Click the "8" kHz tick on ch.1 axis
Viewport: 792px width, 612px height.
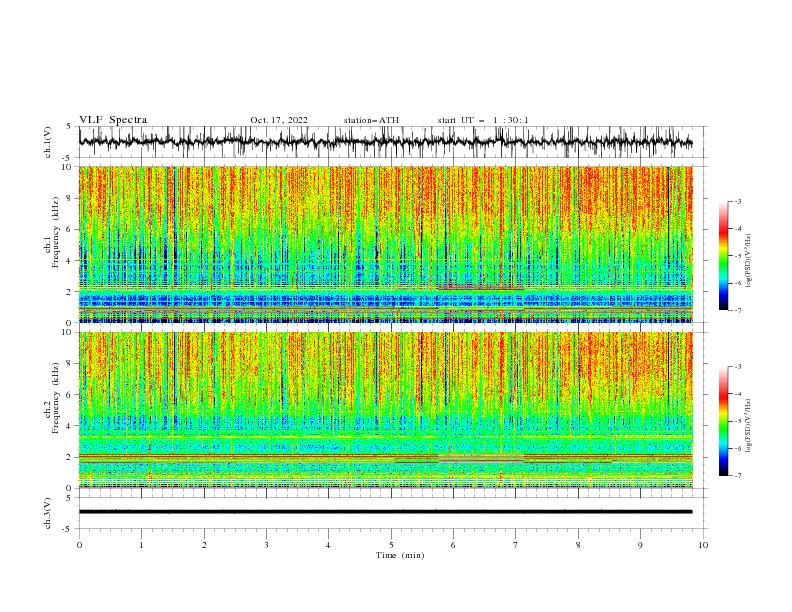pos(70,198)
